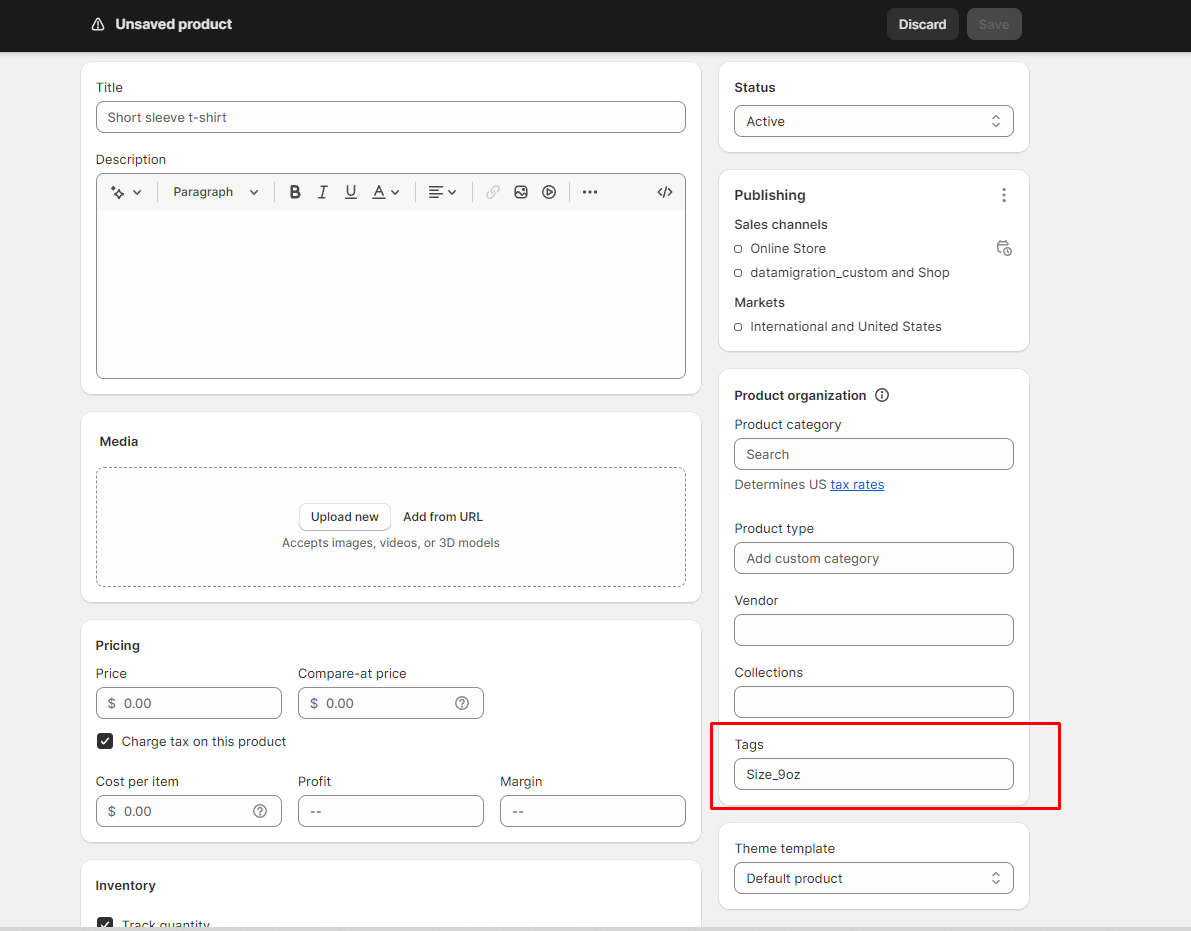Click Upload new media button

[x=345, y=516]
